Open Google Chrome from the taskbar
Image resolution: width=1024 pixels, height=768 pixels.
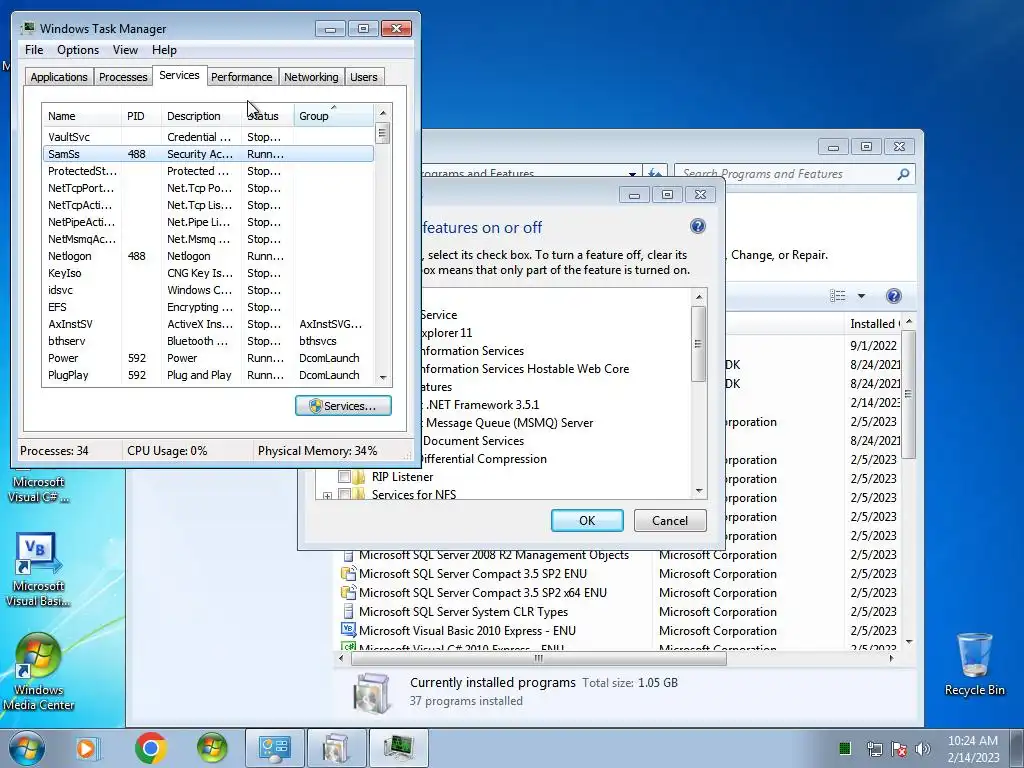pos(151,748)
